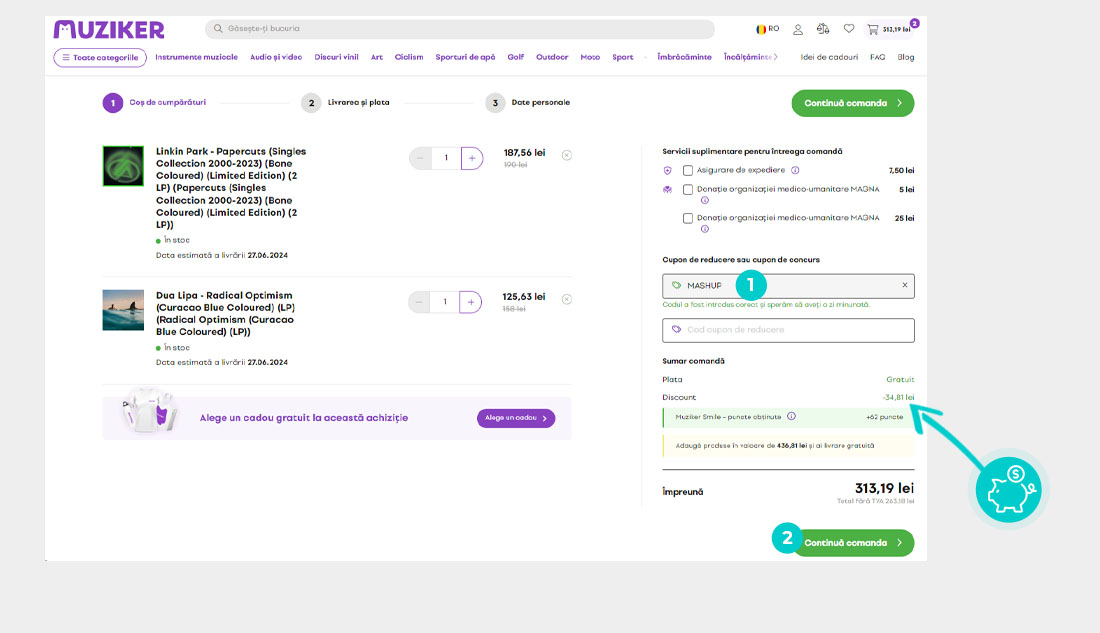
Task: Click the MAGNA donation heart icon
Action: pyautogui.click(x=668, y=189)
